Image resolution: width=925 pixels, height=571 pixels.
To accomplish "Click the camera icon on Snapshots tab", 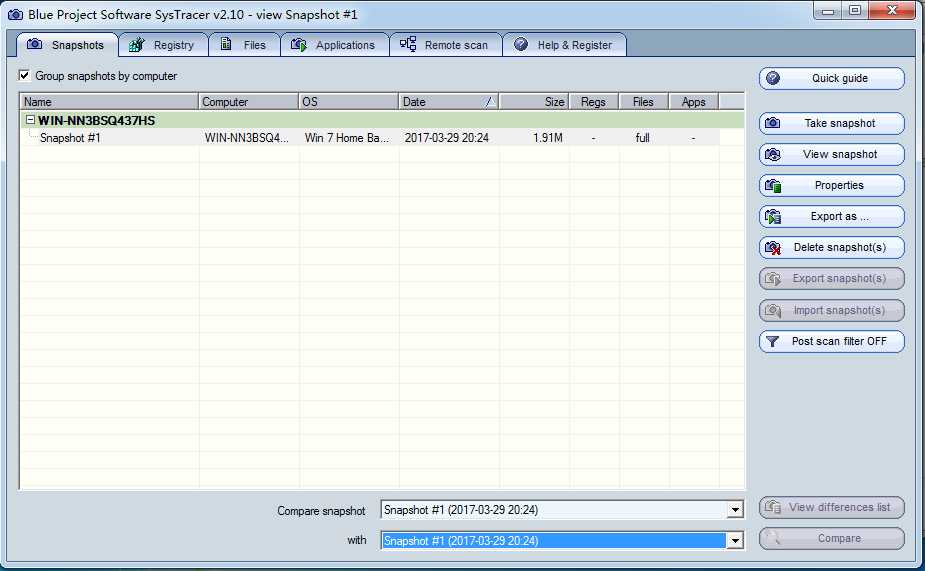I will [35, 44].
